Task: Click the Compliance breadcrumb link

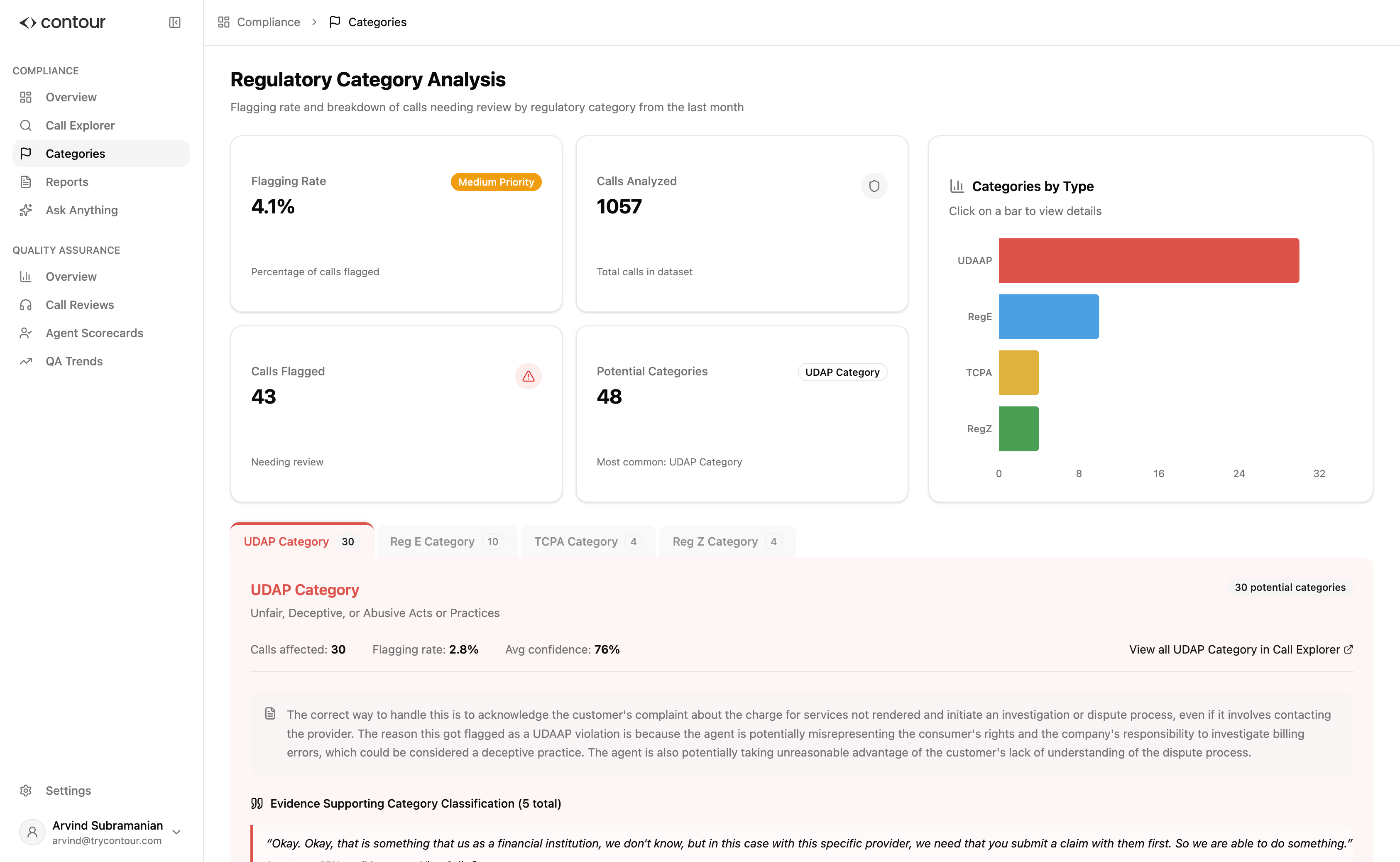Action: click(268, 22)
